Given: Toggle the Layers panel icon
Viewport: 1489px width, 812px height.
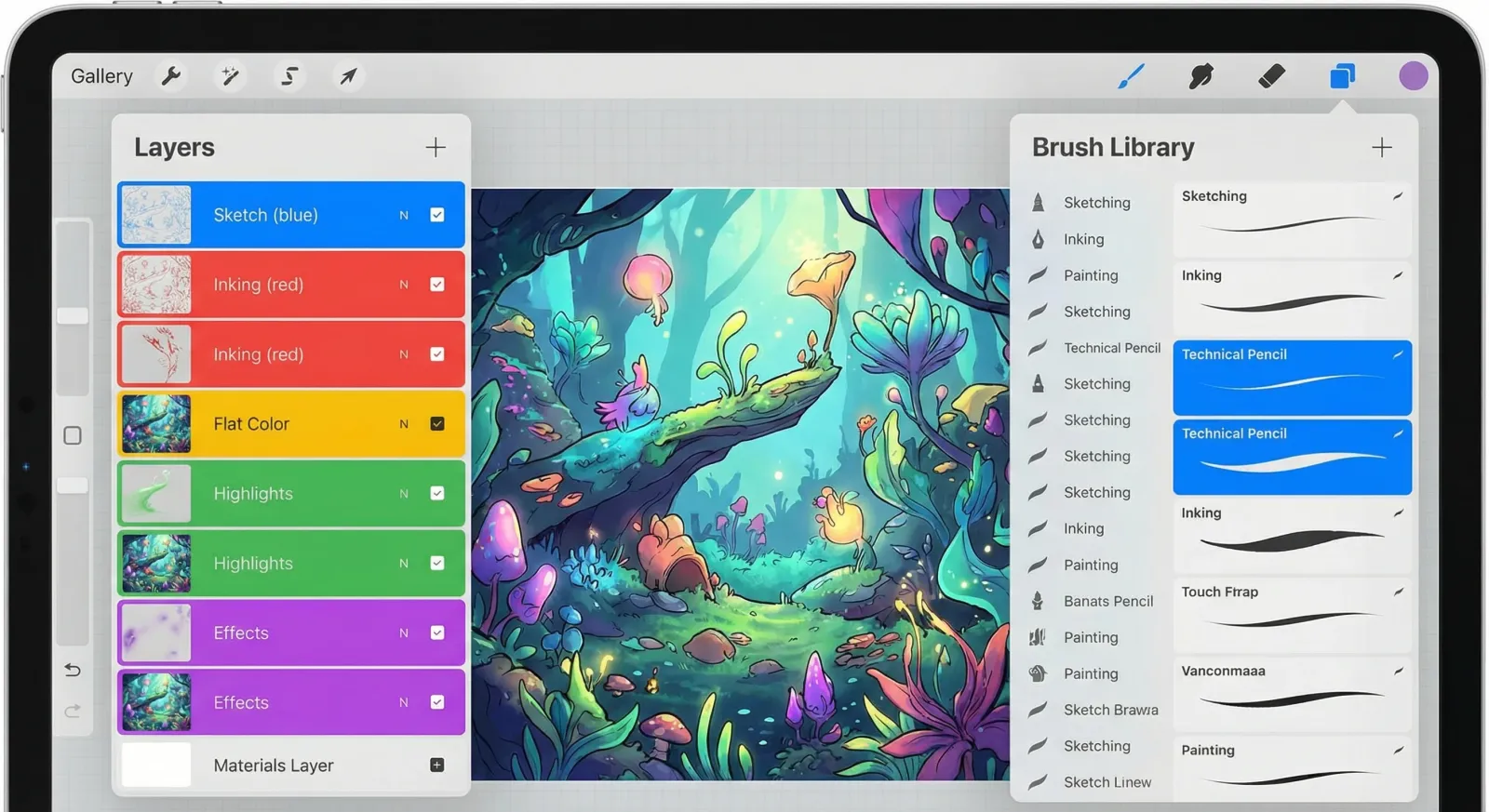Looking at the screenshot, I should (1342, 76).
